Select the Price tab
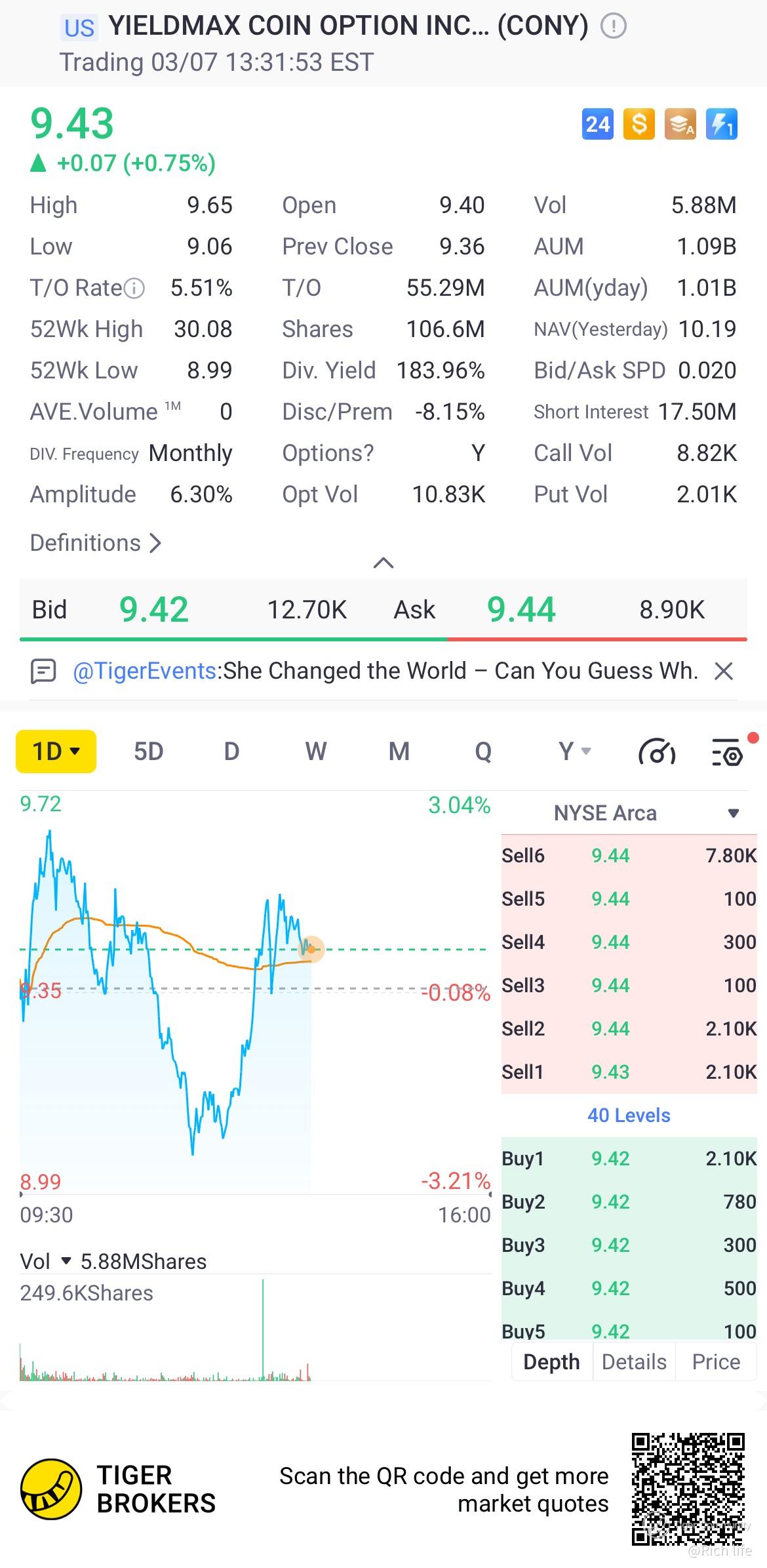 click(716, 1362)
